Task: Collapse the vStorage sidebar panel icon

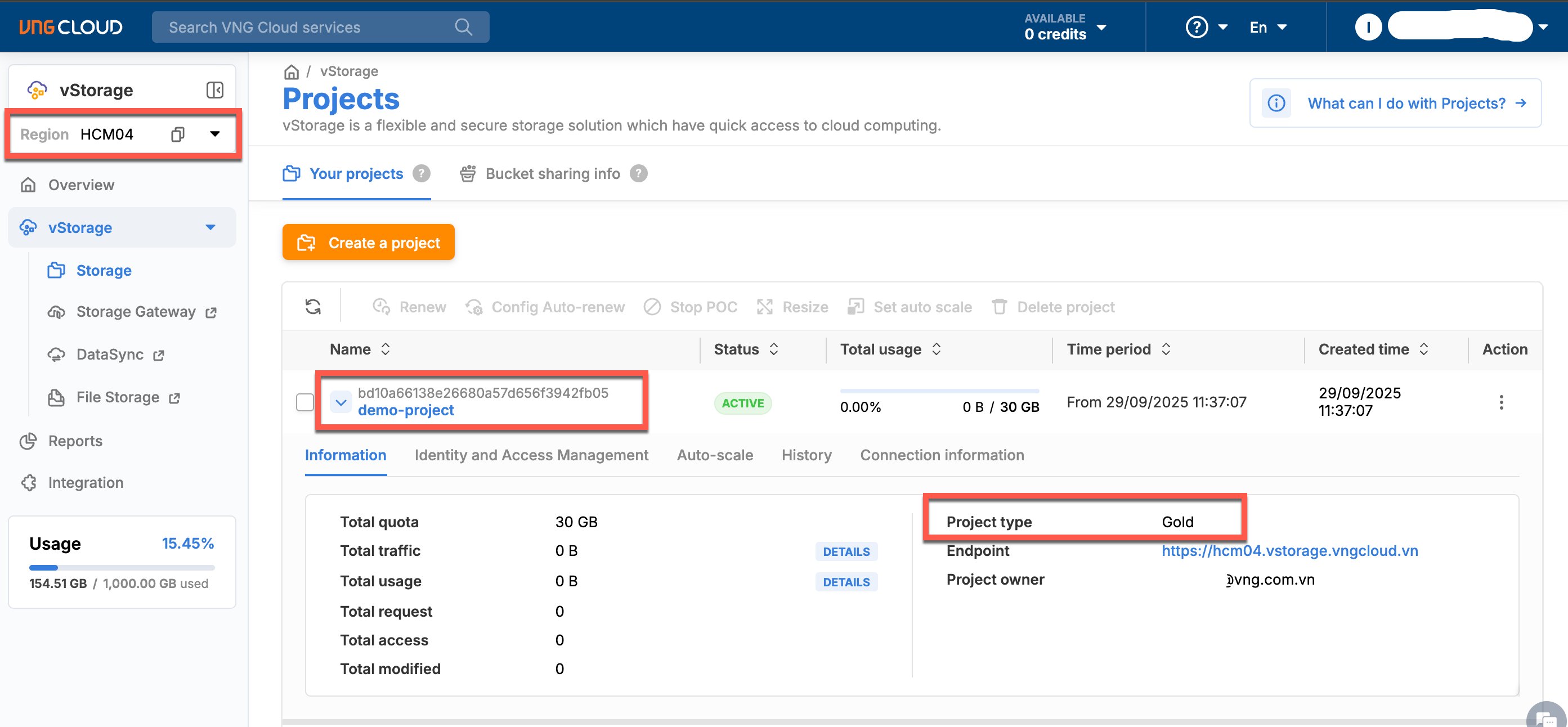Action: (x=214, y=90)
